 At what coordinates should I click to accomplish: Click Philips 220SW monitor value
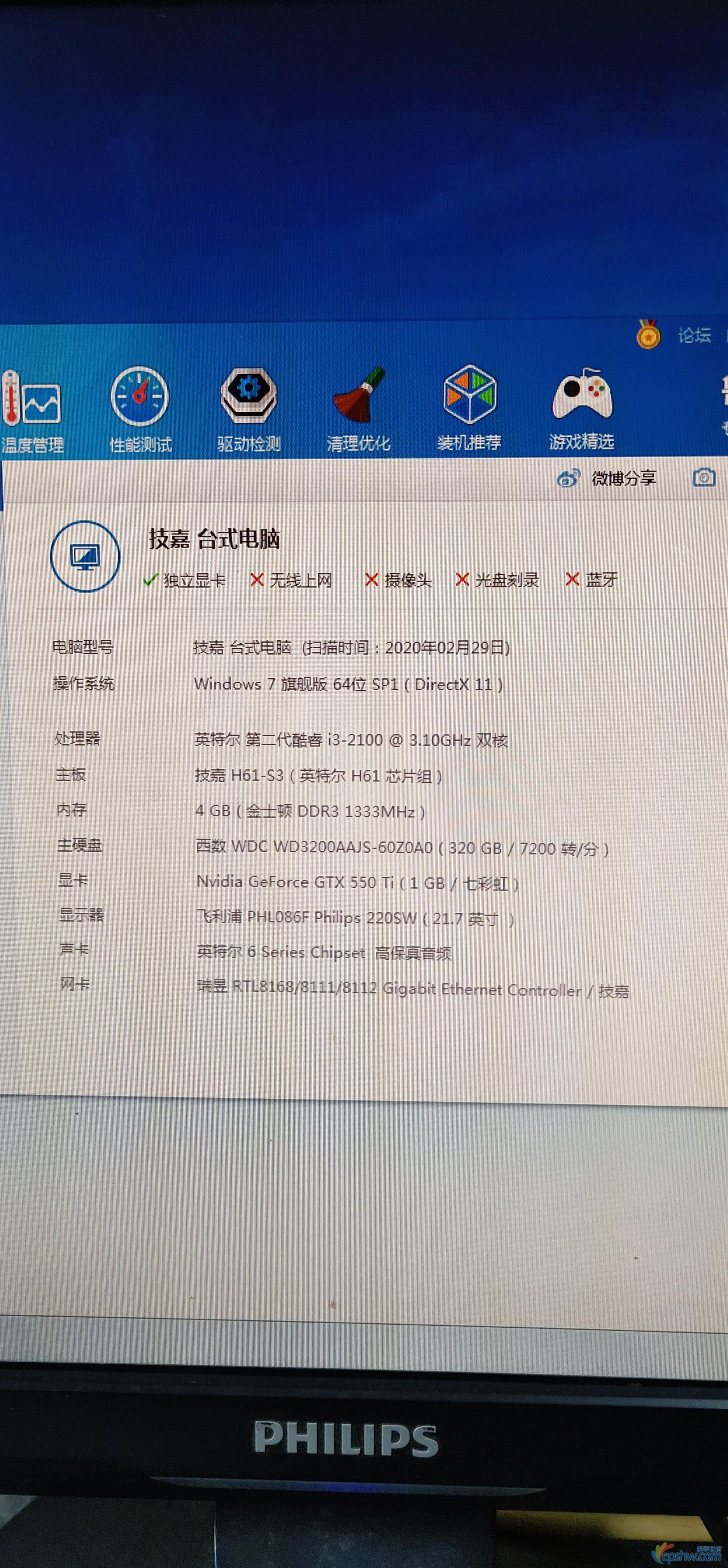coord(356,918)
